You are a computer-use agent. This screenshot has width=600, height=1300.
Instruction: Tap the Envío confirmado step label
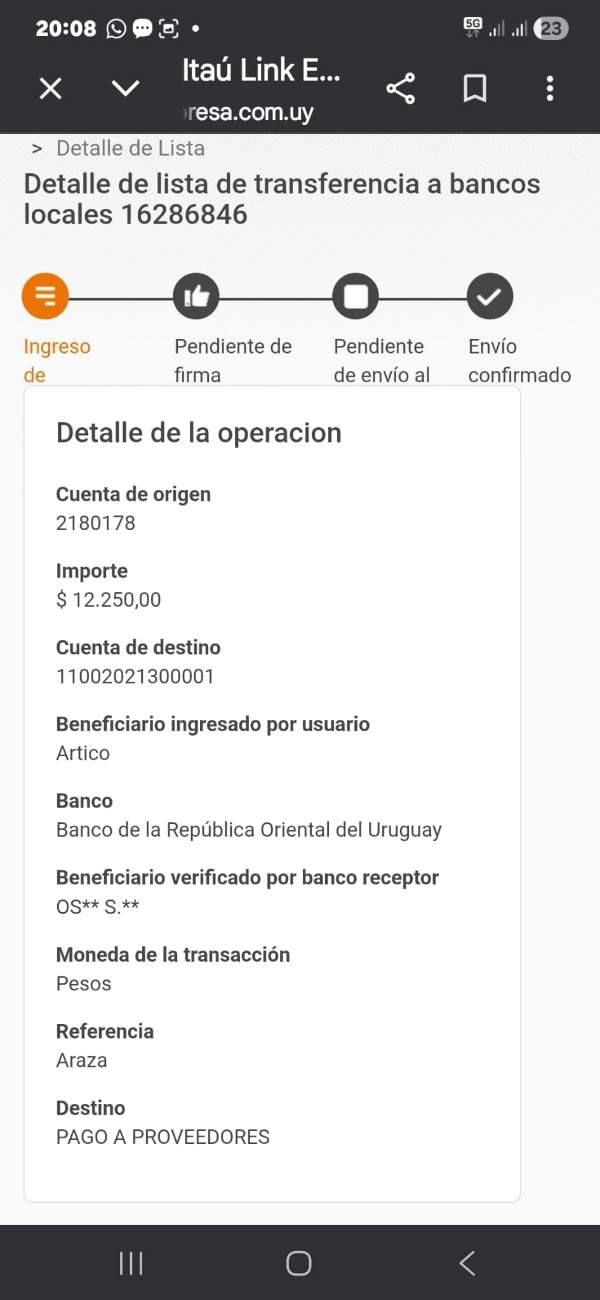519,360
